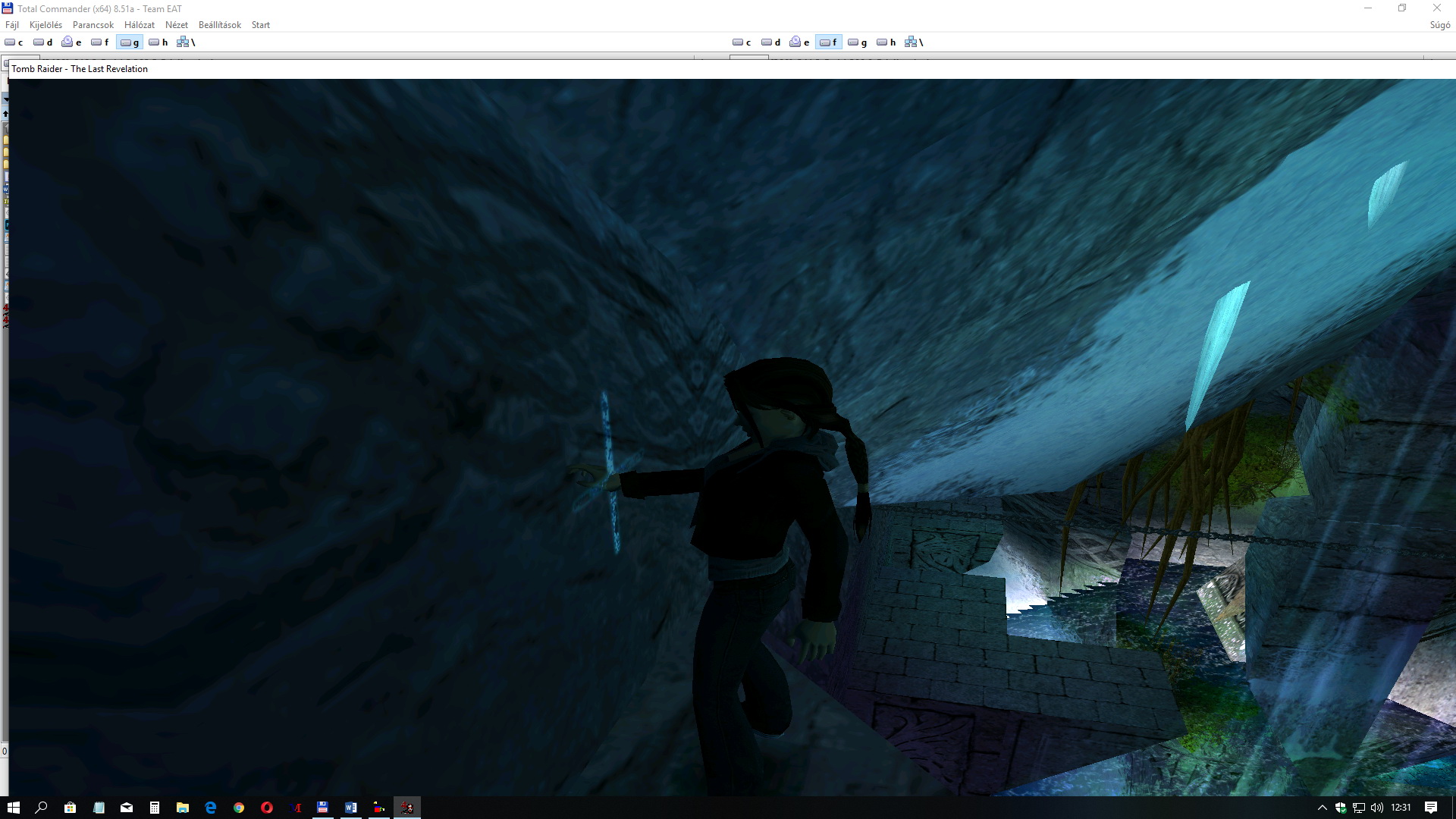
Task: Open the Súgó help menu
Action: tap(1439, 25)
